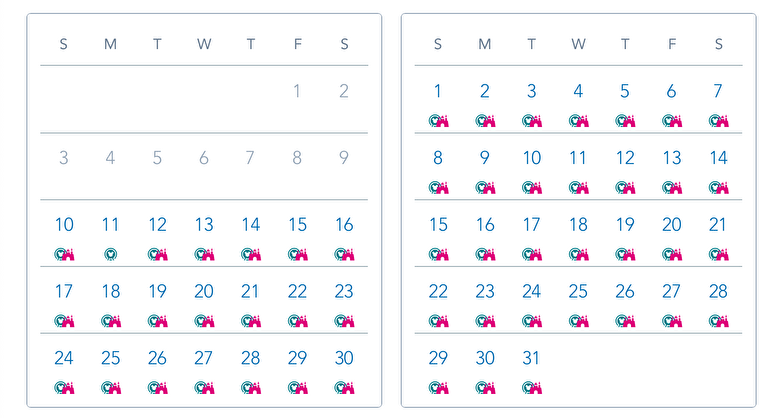Click the pink castle icon below Wednesday the 25th
This screenshot has width=770, height=418.
pyautogui.click(x=583, y=321)
